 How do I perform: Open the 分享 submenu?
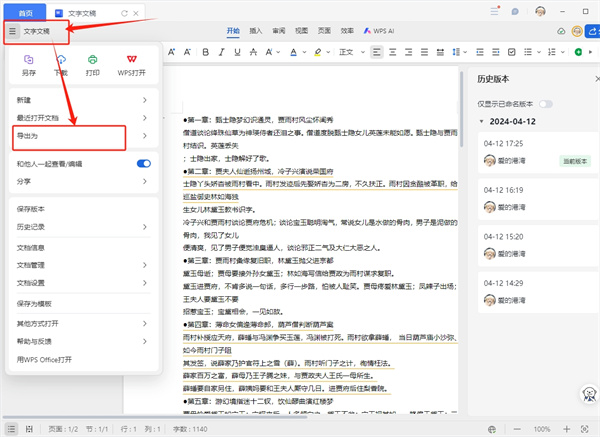pos(82,181)
